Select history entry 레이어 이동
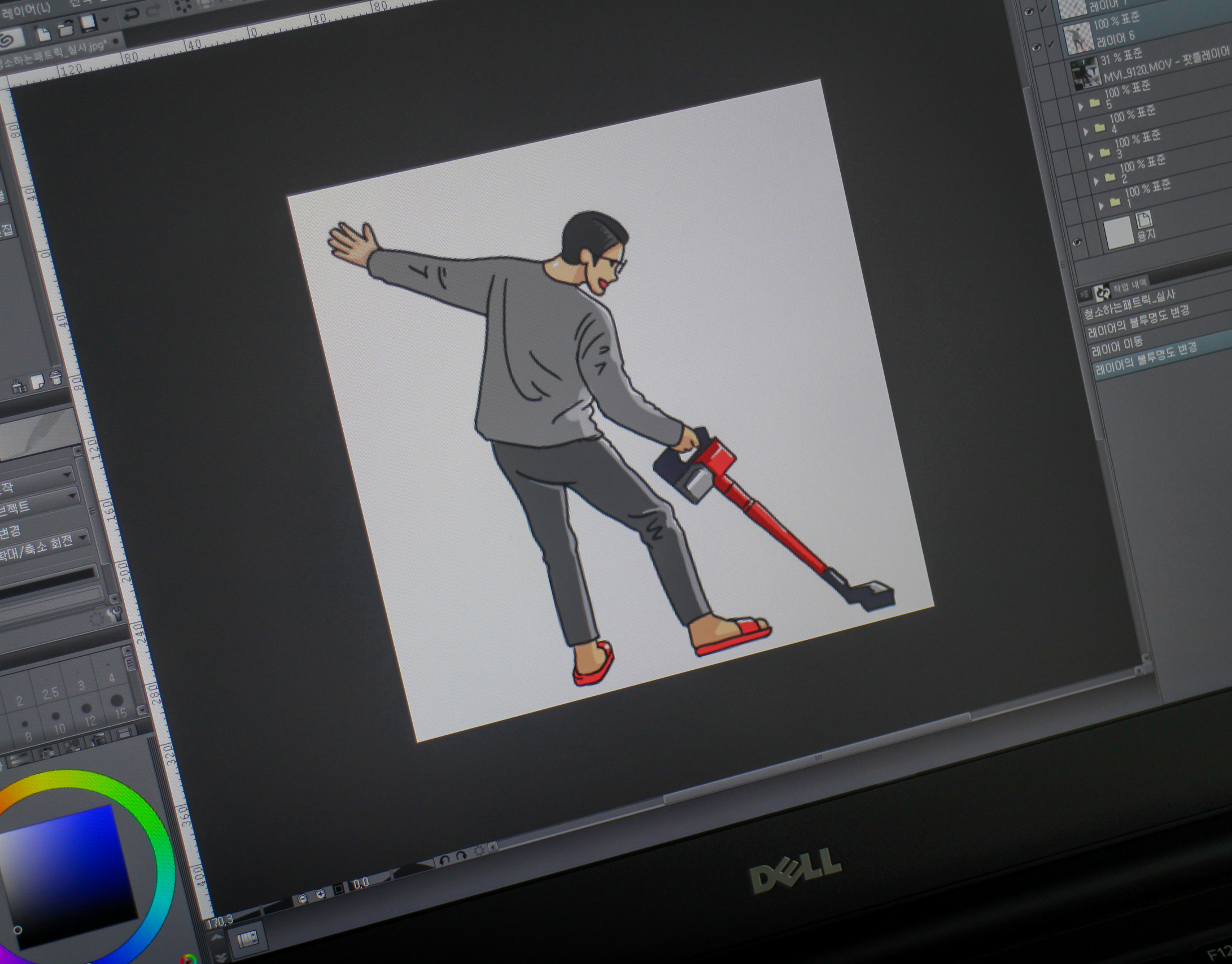The width and height of the screenshot is (1232, 964). pos(1117,345)
